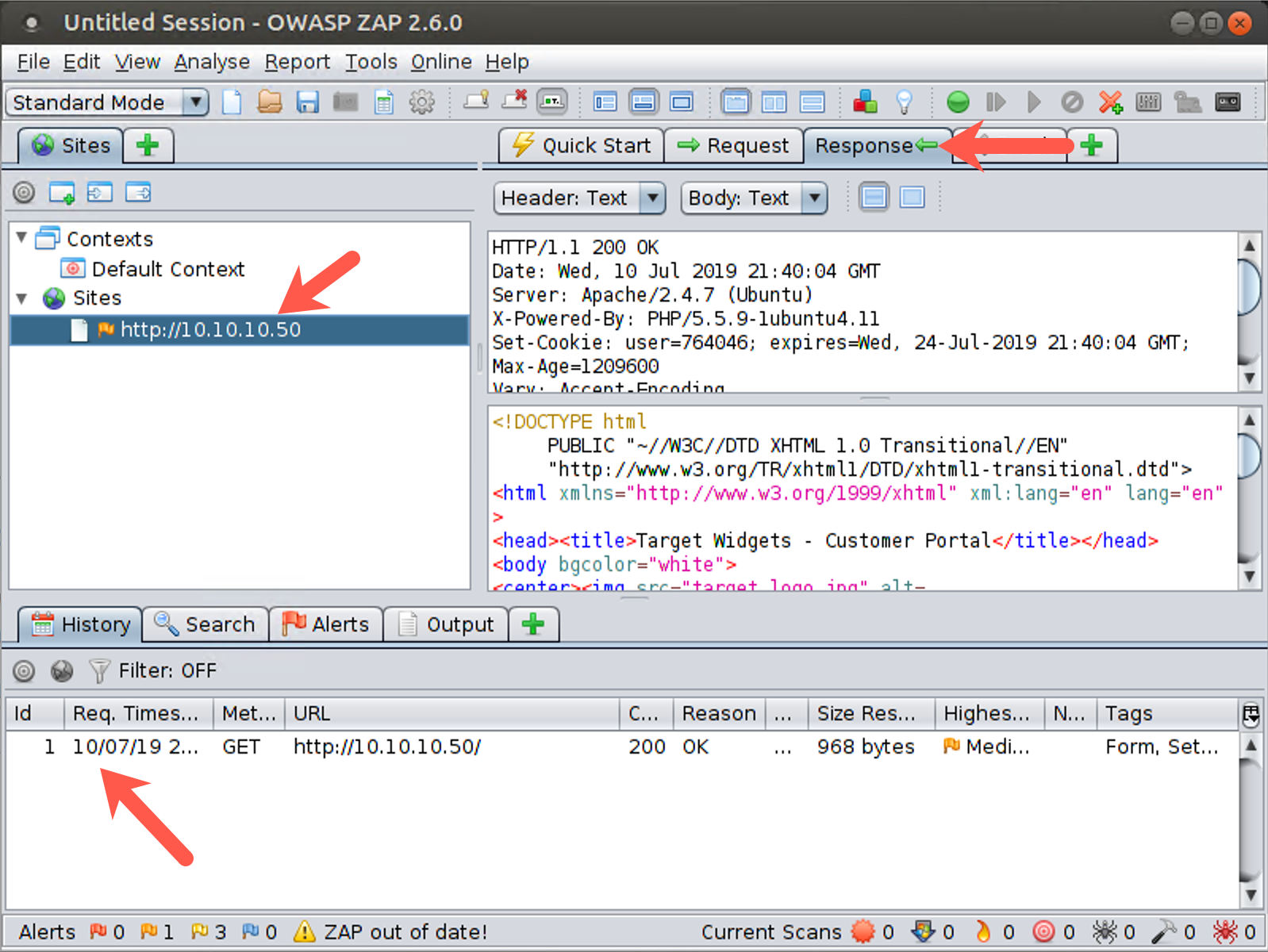Collapse the Contexts tree node
This screenshot has width=1268, height=952.
pyautogui.click(x=22, y=237)
